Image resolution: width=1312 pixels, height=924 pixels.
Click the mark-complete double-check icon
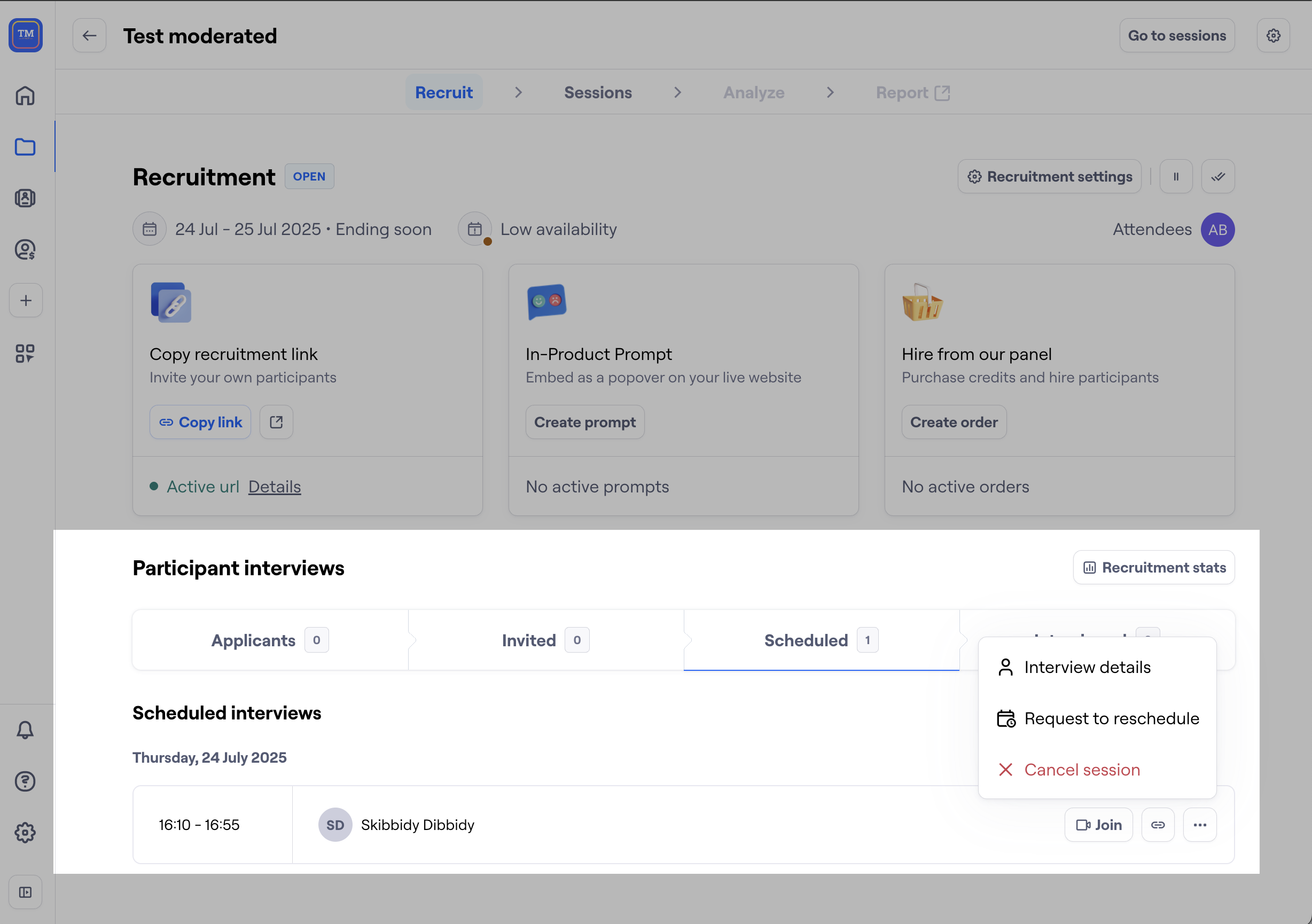point(1217,177)
